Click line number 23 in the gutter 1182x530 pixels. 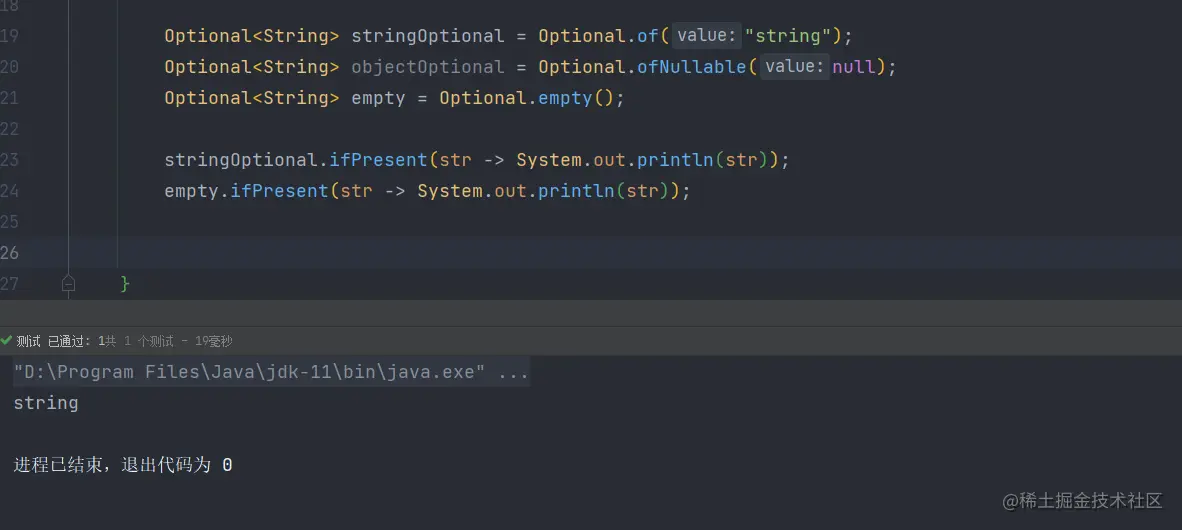9,160
